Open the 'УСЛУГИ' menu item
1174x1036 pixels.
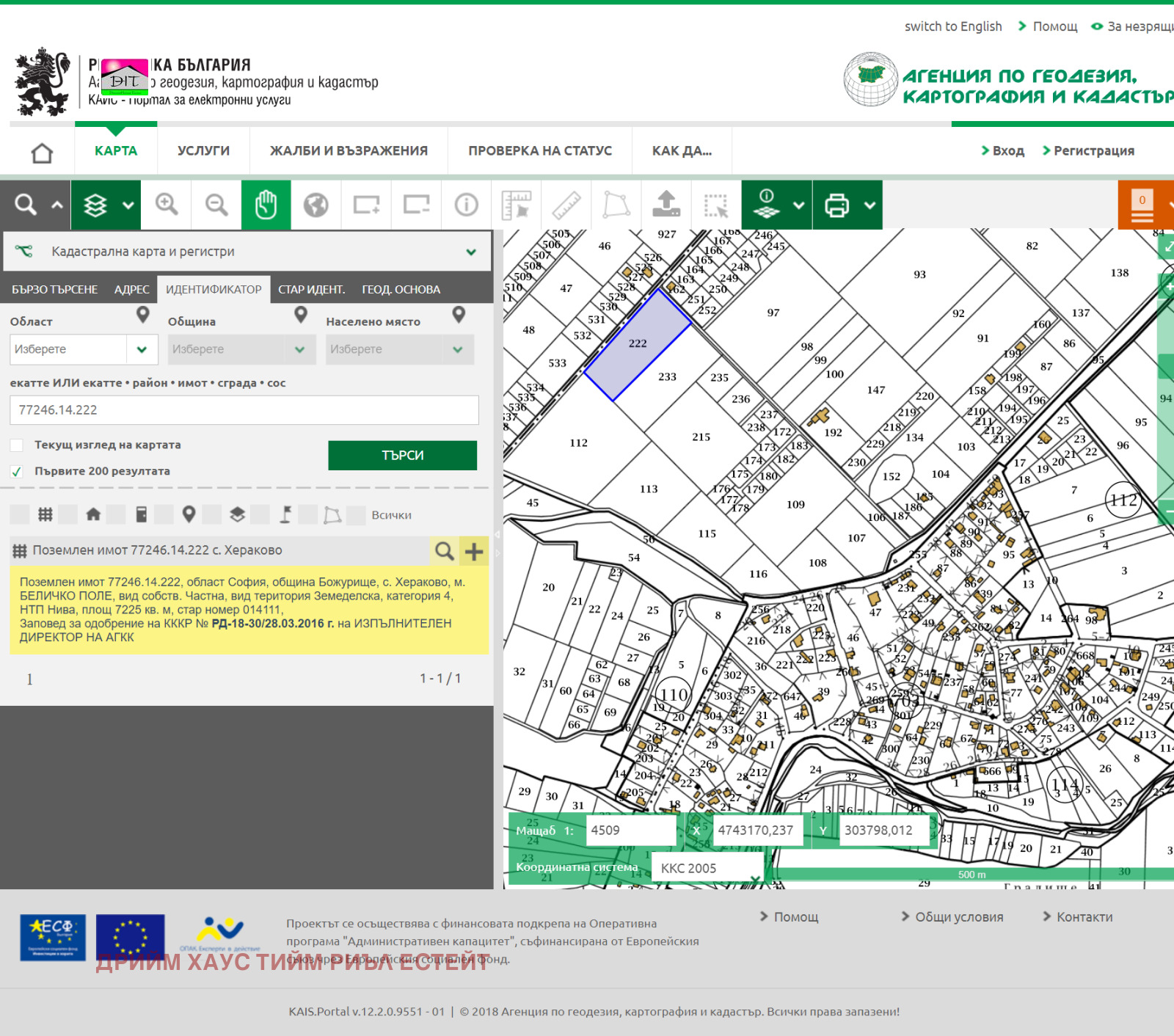coord(203,151)
